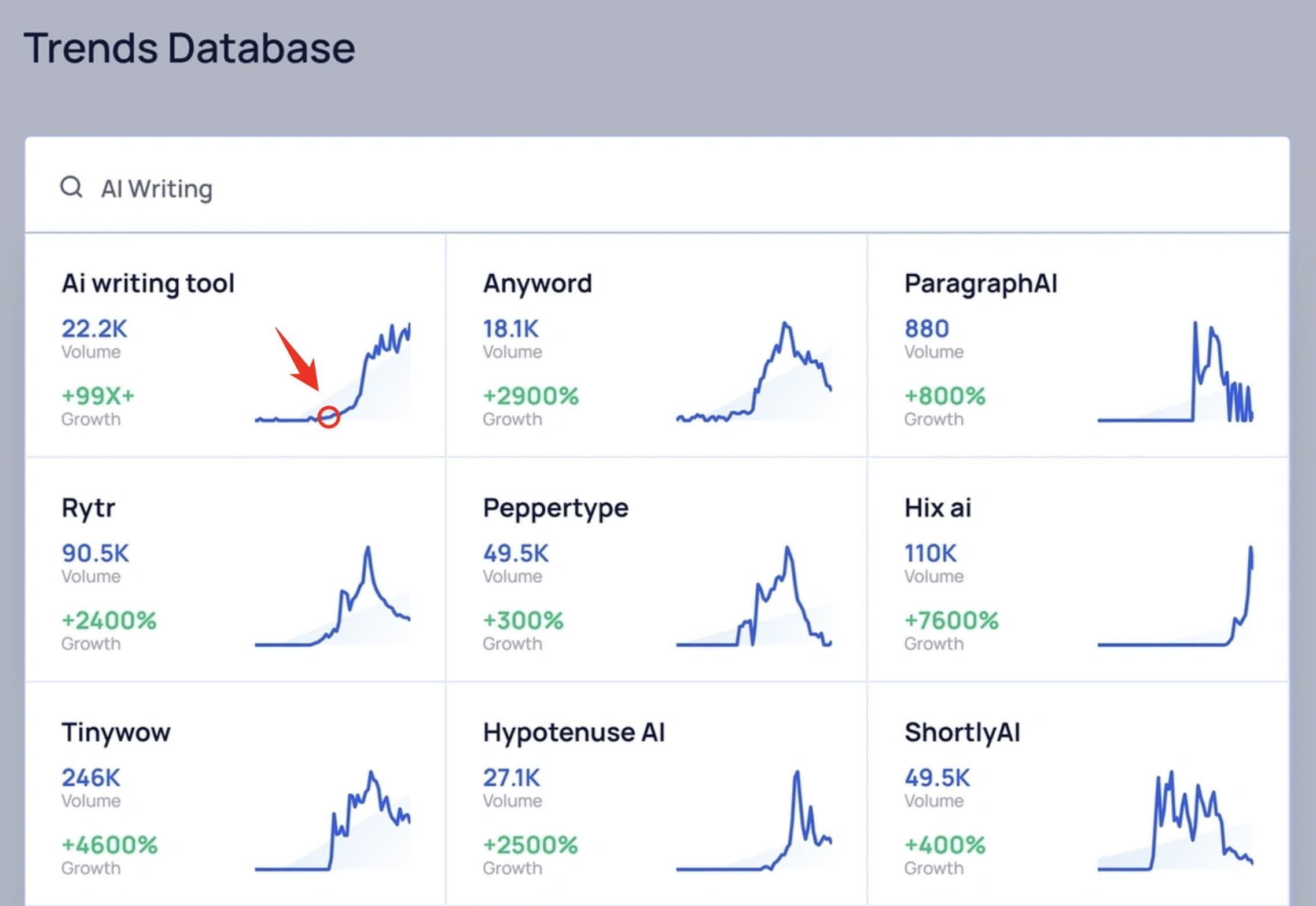Click the Tinywow sparkline chart
Viewport: 1316px width, 906px height.
coord(333,822)
